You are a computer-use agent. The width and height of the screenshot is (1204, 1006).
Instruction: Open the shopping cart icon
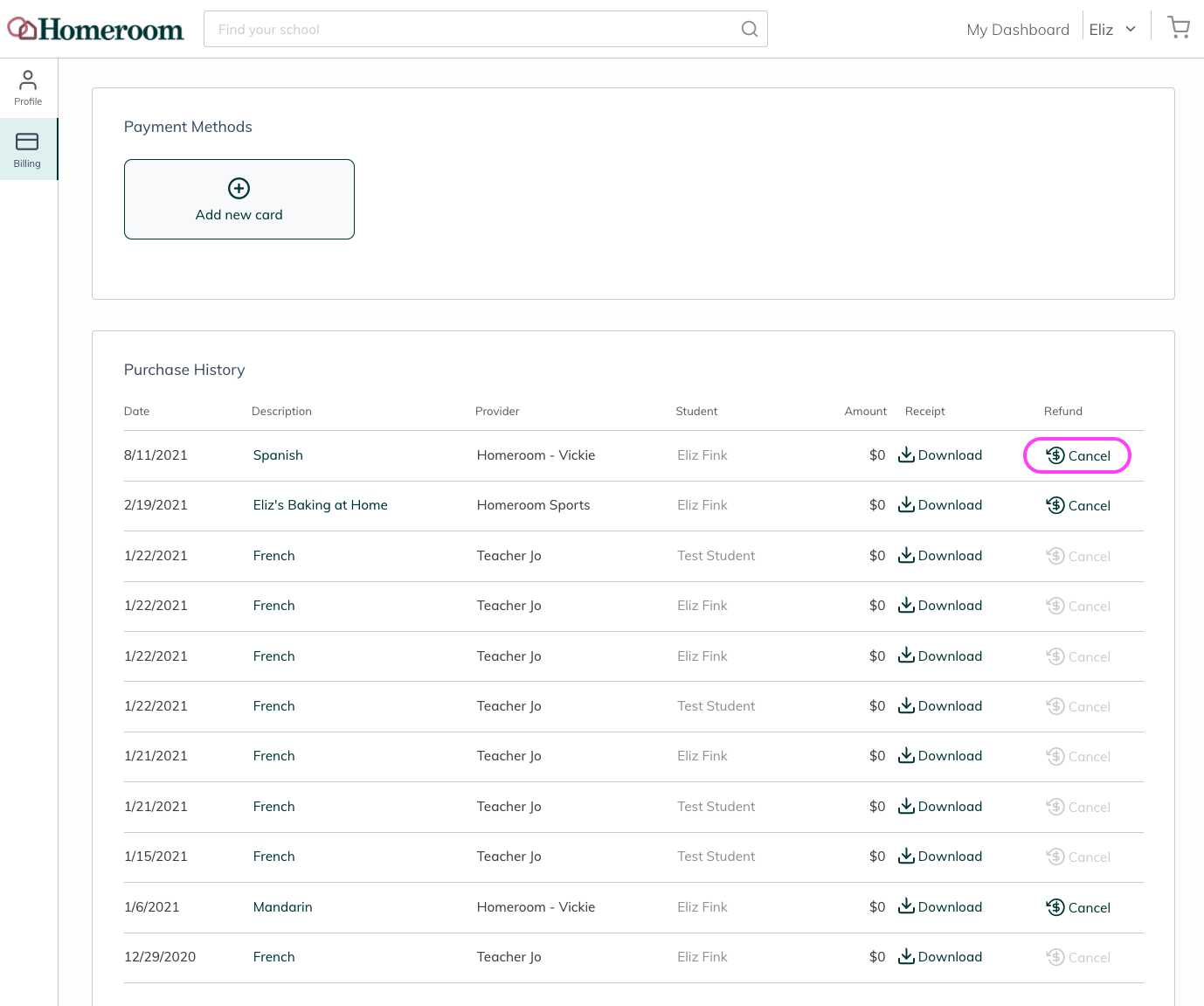pos(1179,28)
